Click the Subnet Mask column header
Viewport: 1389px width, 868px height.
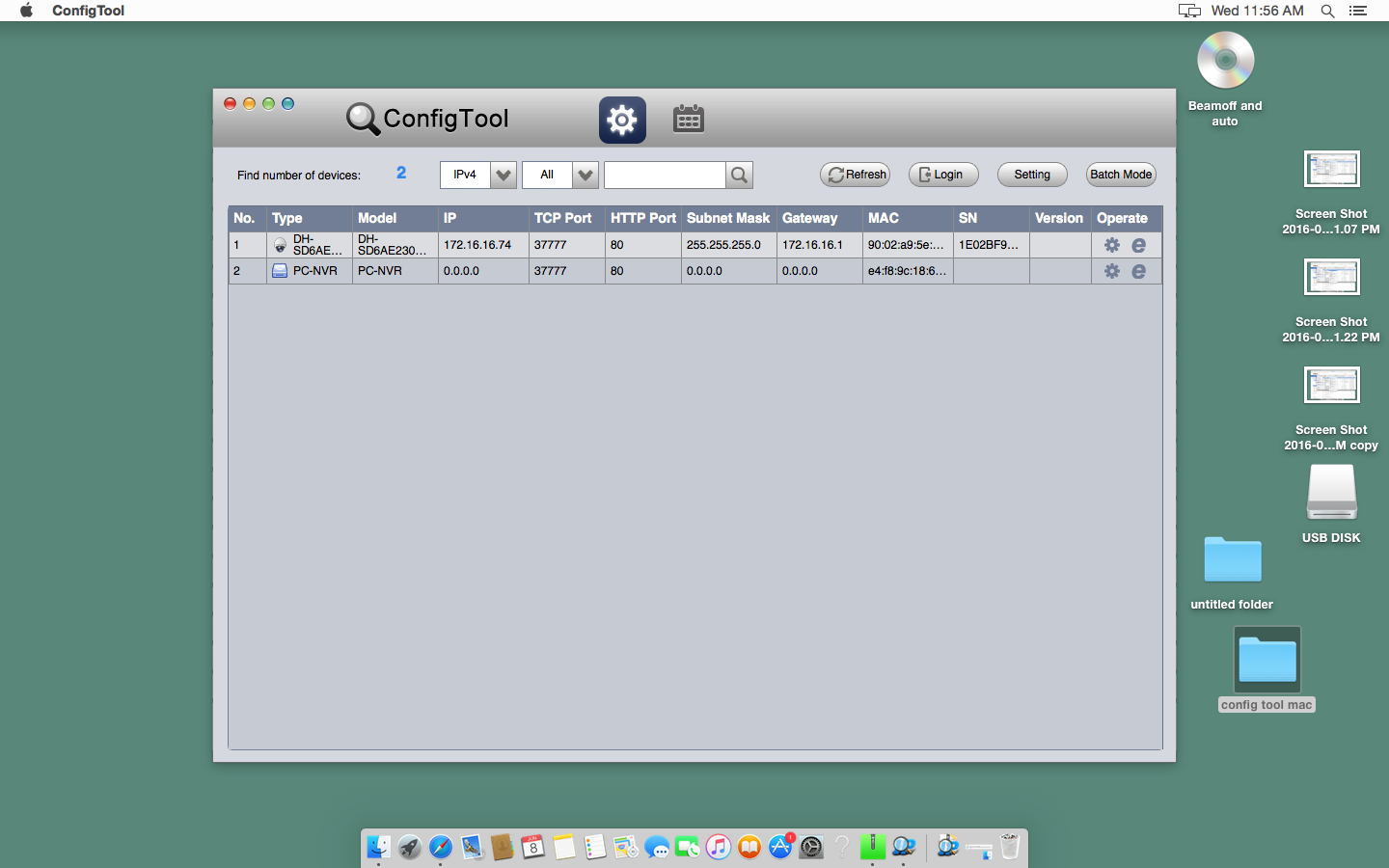point(729,218)
